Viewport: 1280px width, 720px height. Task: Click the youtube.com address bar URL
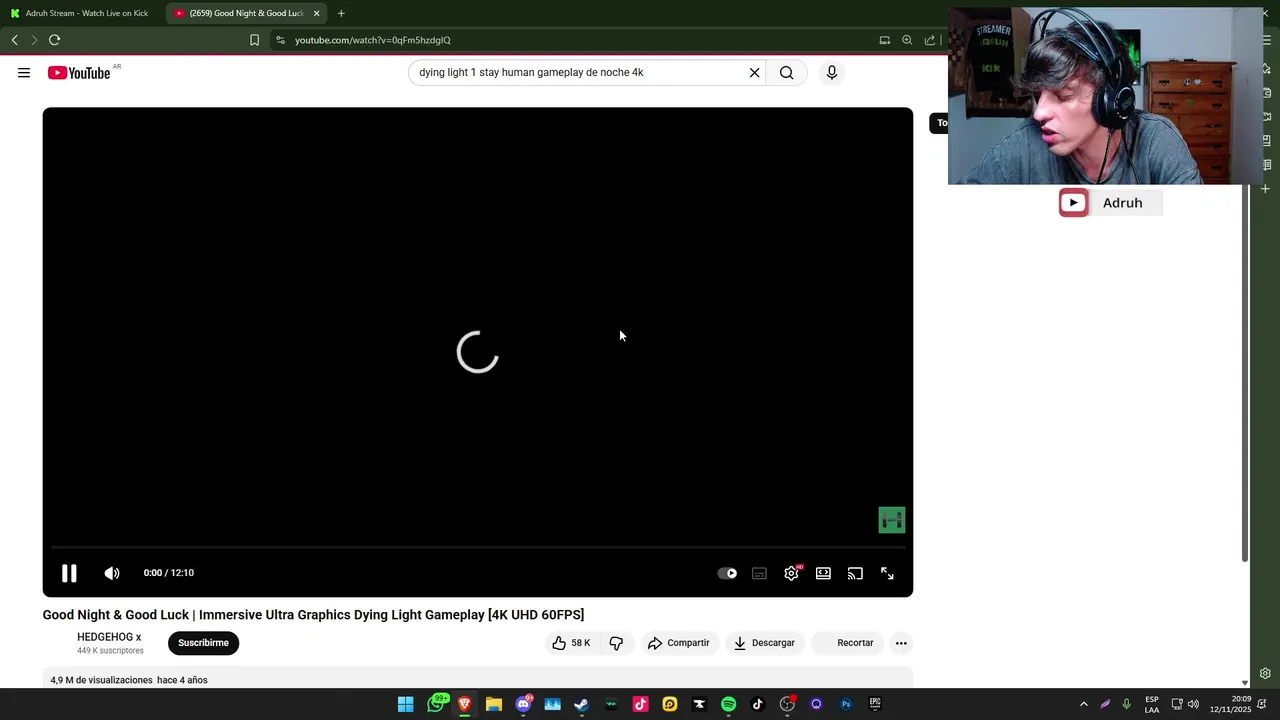[373, 40]
